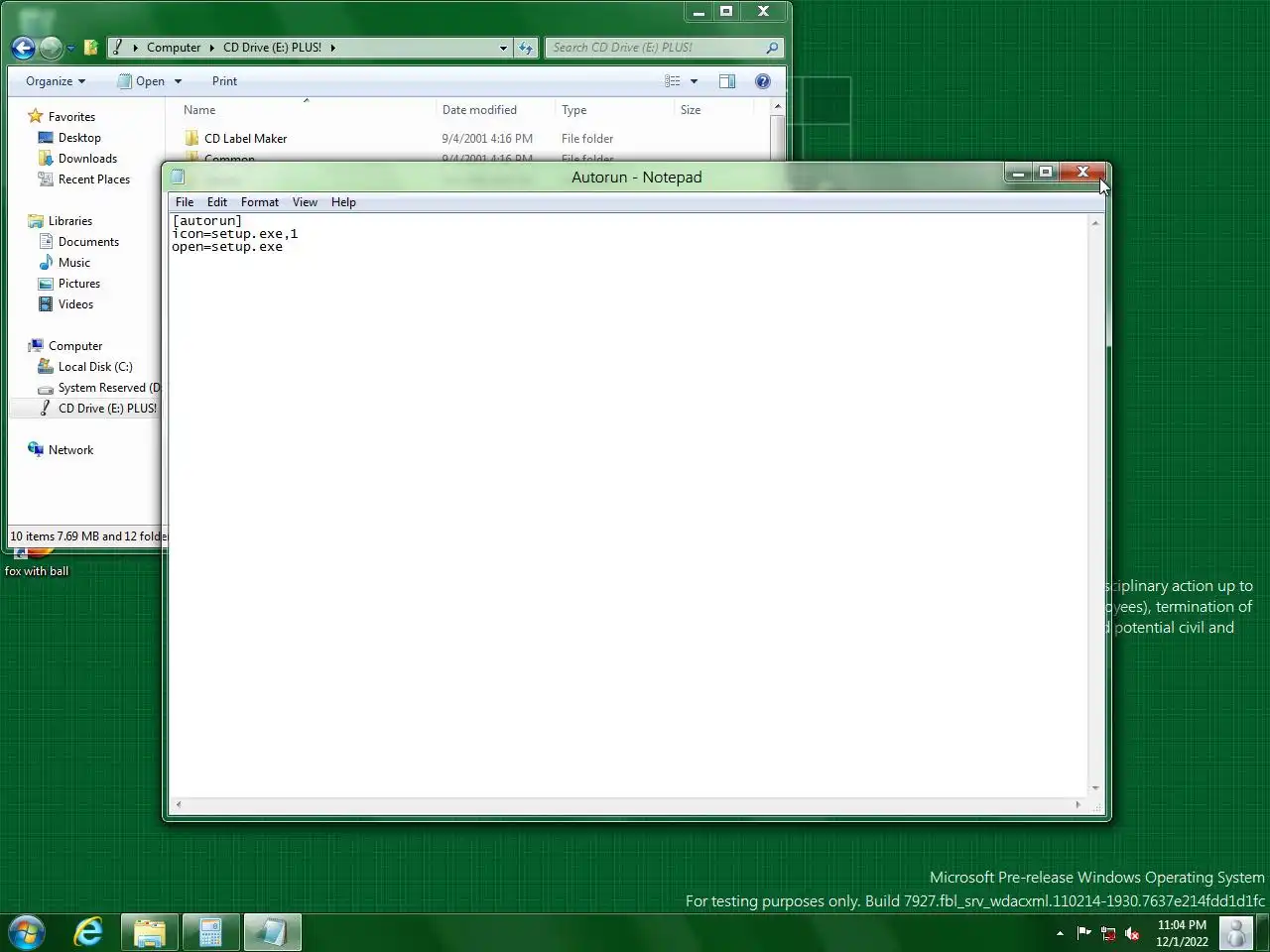This screenshot has height=952, width=1270.
Task: Click Notepad horizontal scrollbar left arrow
Action: tap(179, 804)
